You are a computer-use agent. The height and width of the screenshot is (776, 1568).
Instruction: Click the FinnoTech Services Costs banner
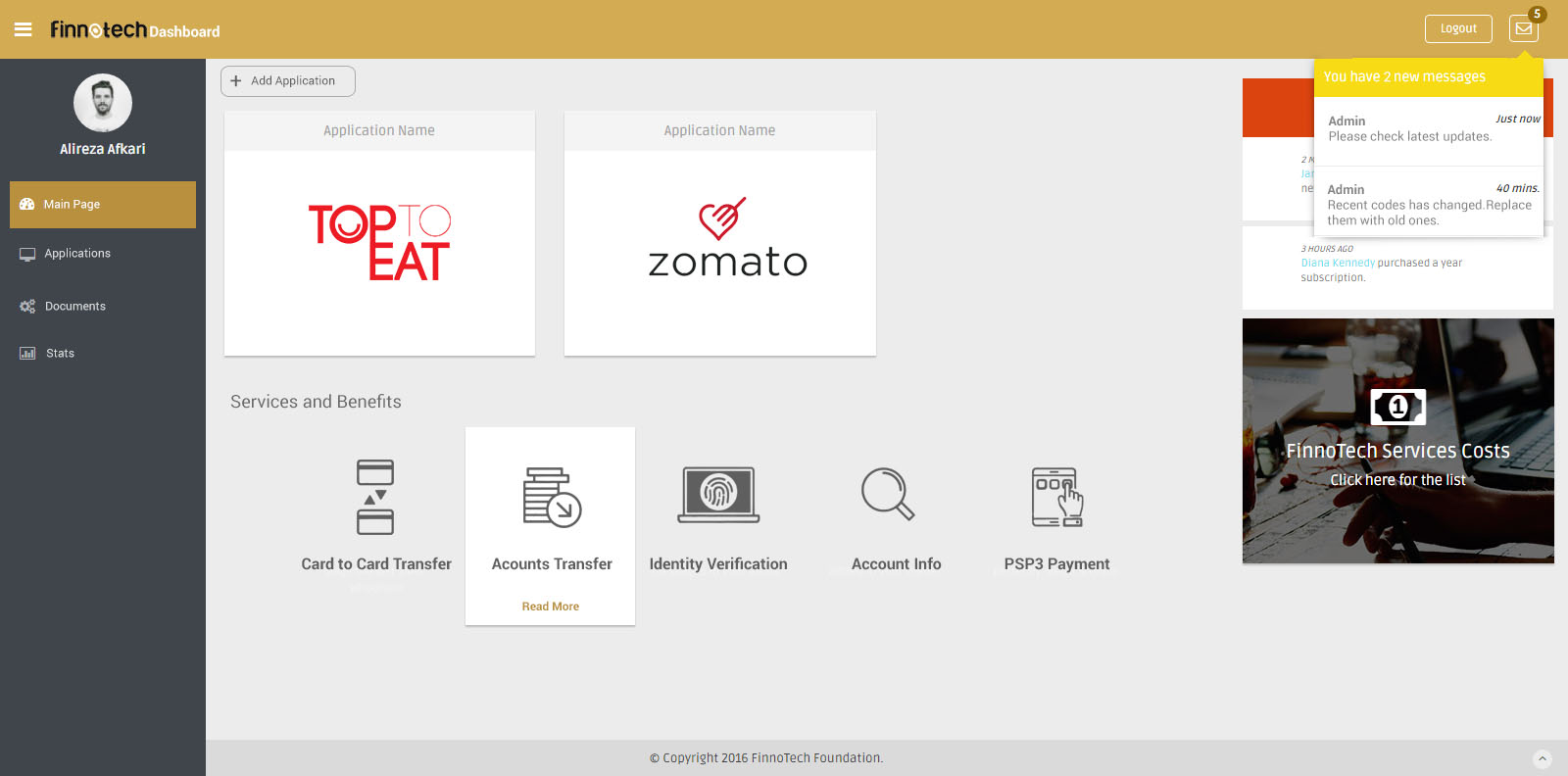pos(1398,441)
